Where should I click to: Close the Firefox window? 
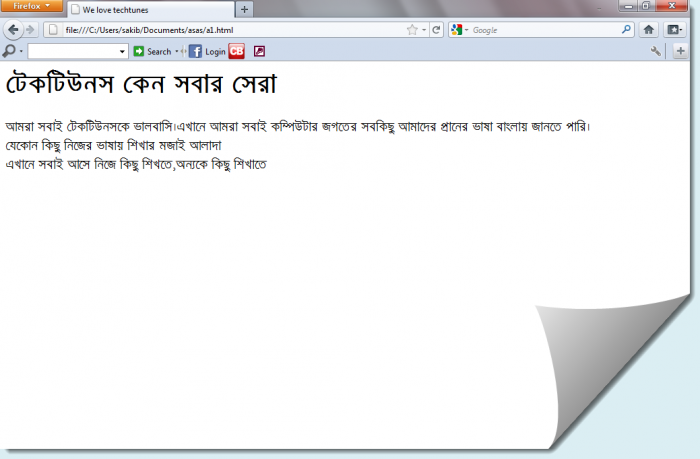671,6
